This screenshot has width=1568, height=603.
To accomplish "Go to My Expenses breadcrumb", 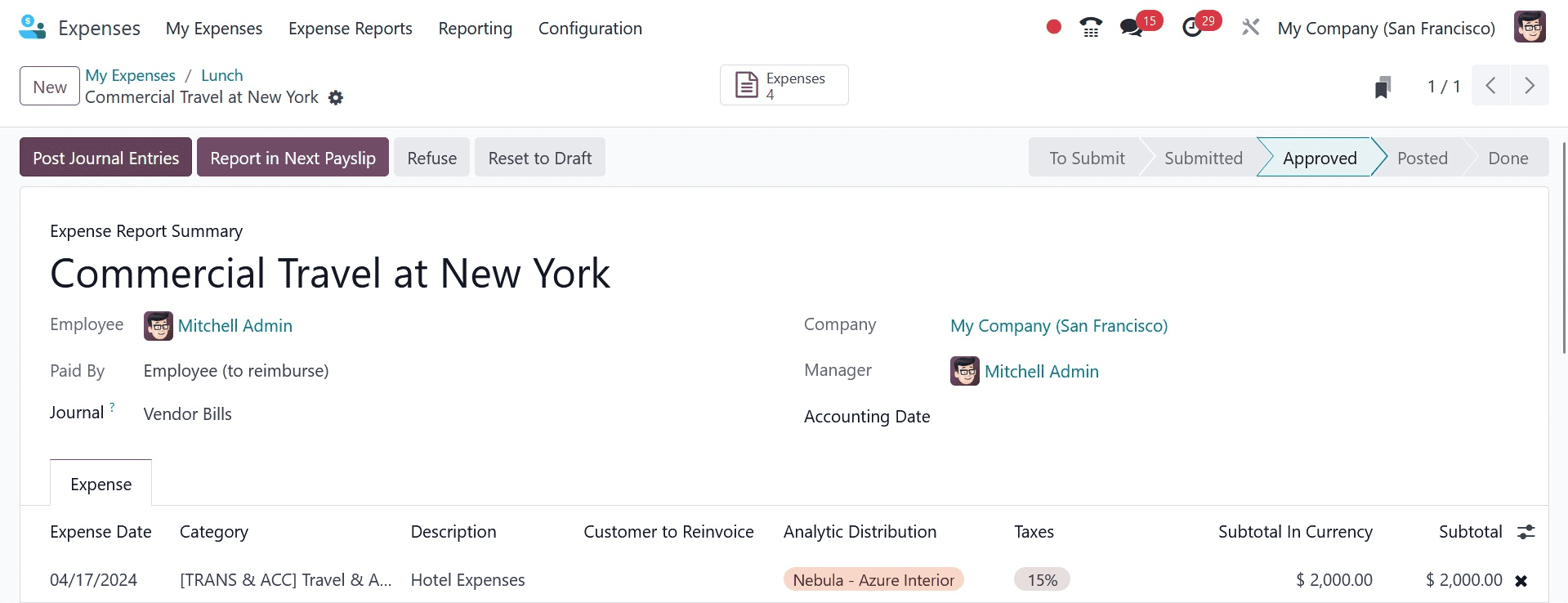I will [x=130, y=75].
